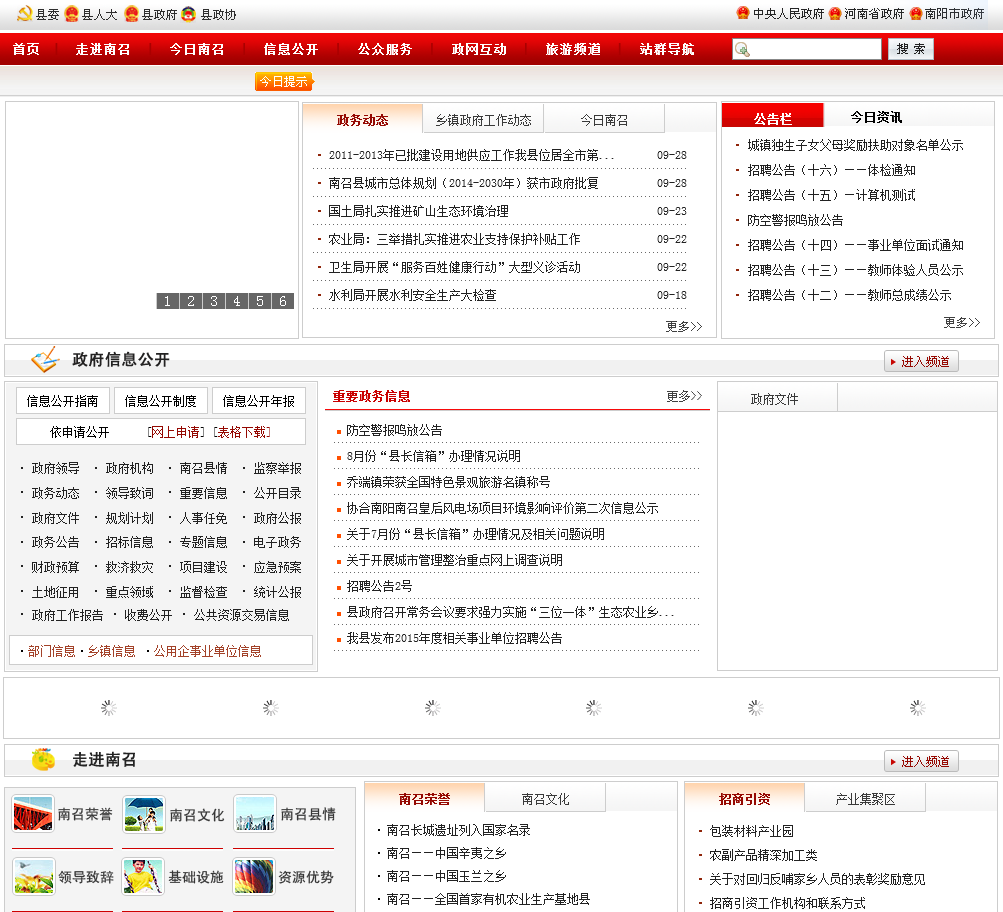Open the 领导致辞 thumbnail image

pos(33,876)
